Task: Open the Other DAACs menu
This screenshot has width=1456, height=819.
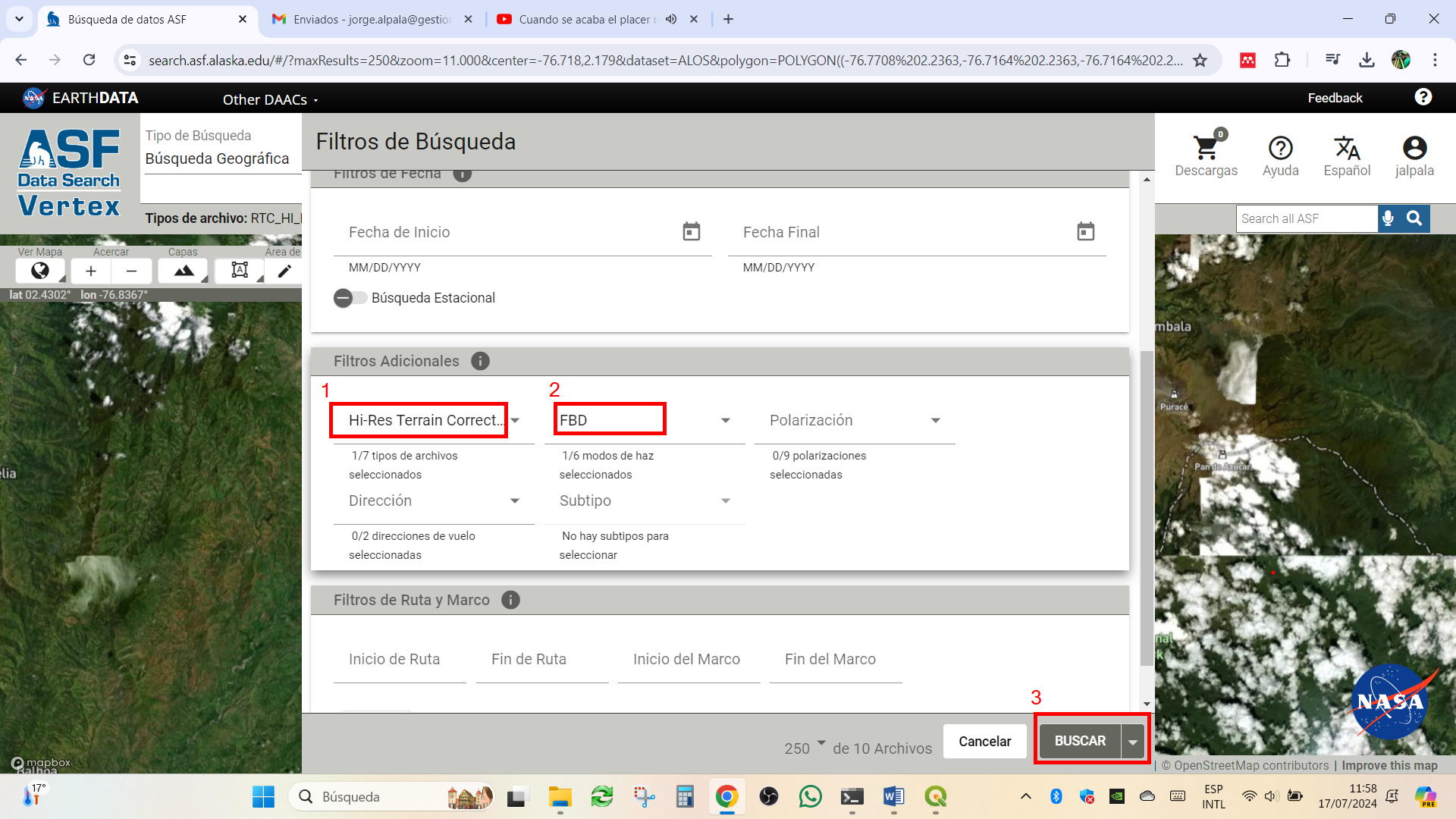Action: [270, 99]
